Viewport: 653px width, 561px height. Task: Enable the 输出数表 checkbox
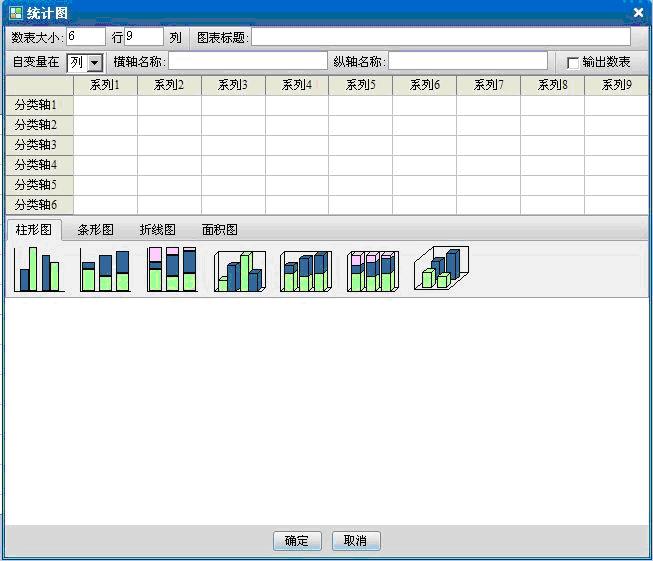tap(573, 63)
